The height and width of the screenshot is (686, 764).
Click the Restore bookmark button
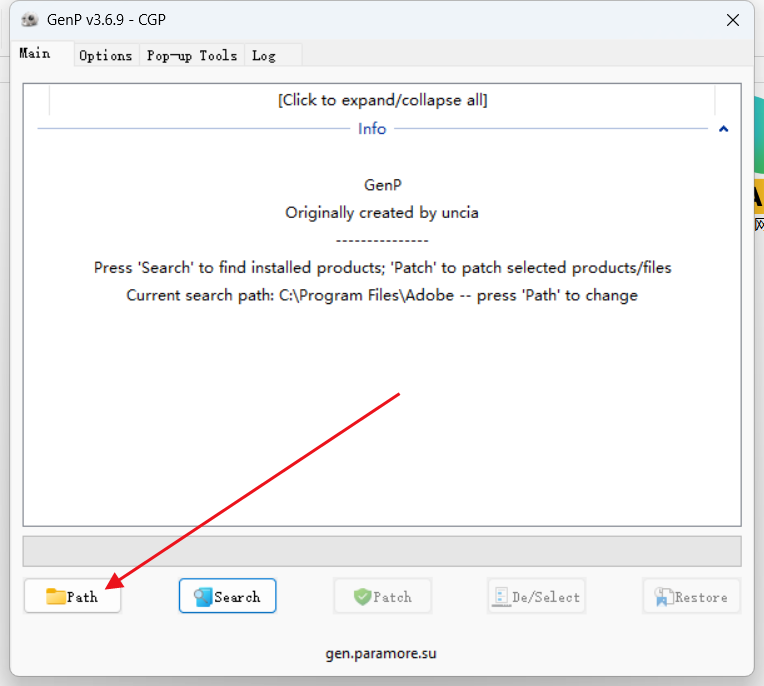(x=691, y=595)
